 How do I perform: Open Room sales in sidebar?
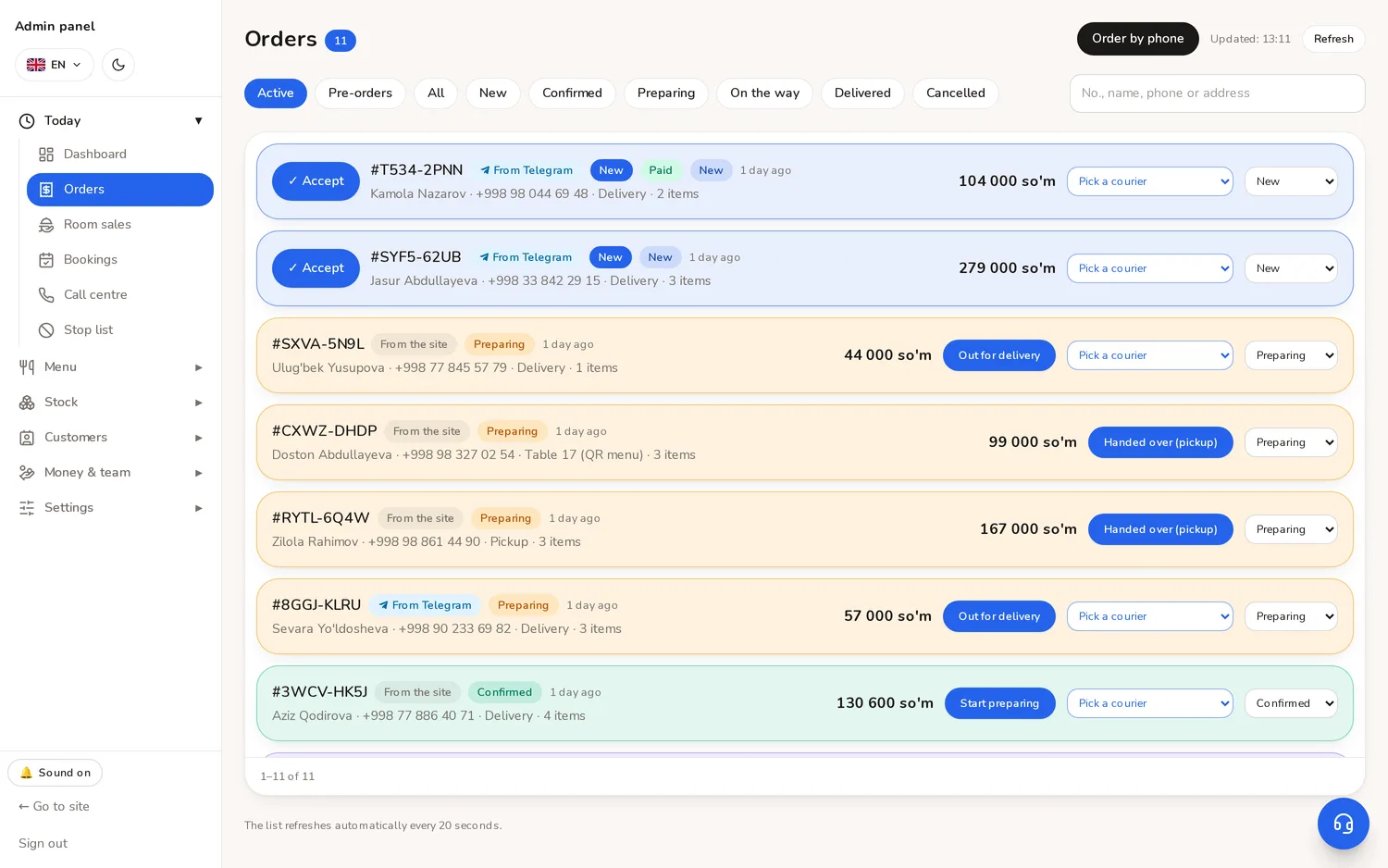[x=120, y=225]
